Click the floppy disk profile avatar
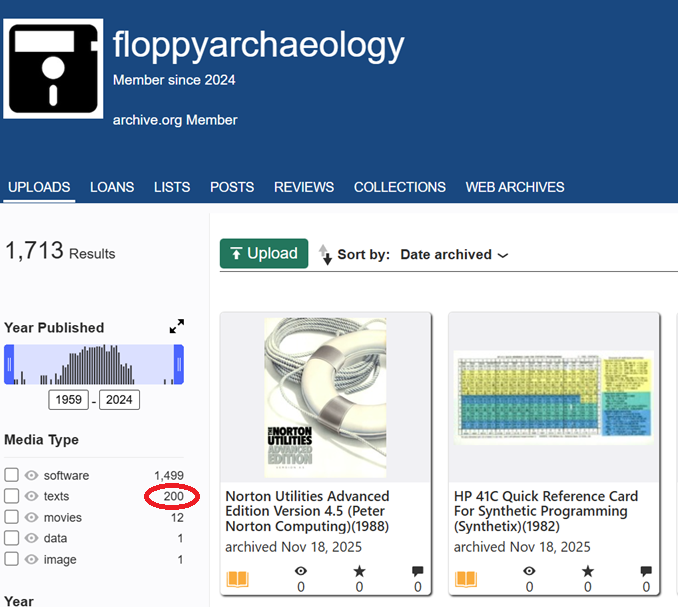678x607 pixels. 53,68
